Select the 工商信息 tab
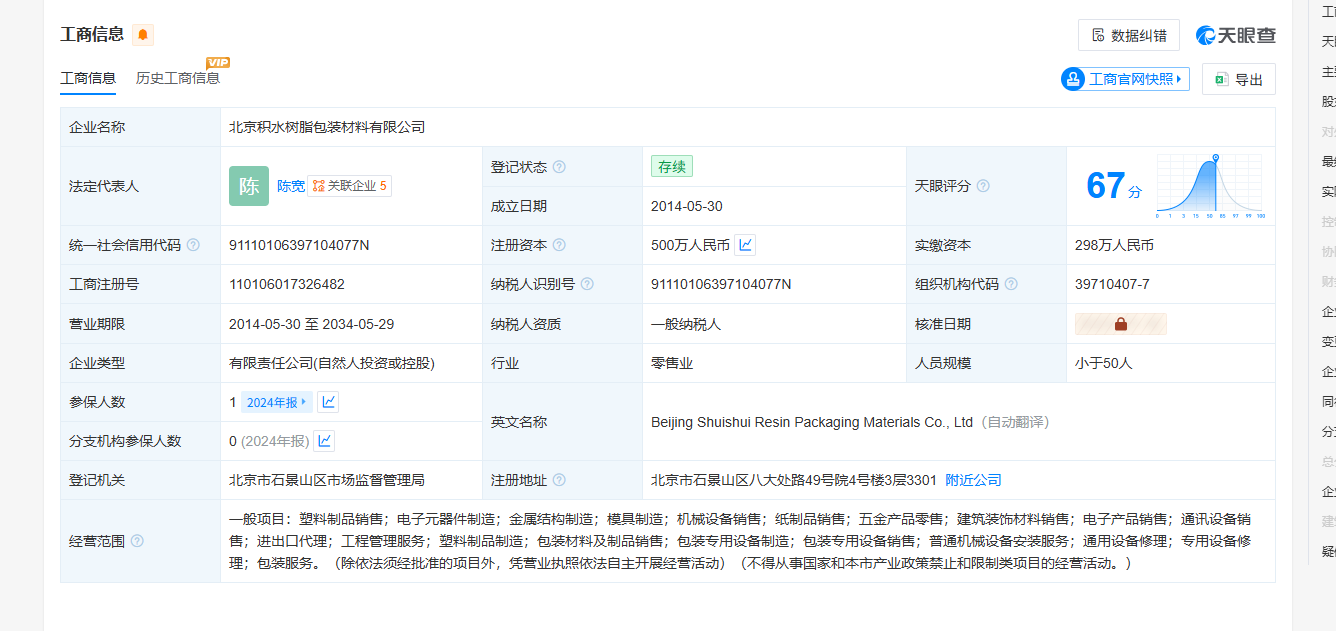The height and width of the screenshot is (631, 1336). pos(88,78)
